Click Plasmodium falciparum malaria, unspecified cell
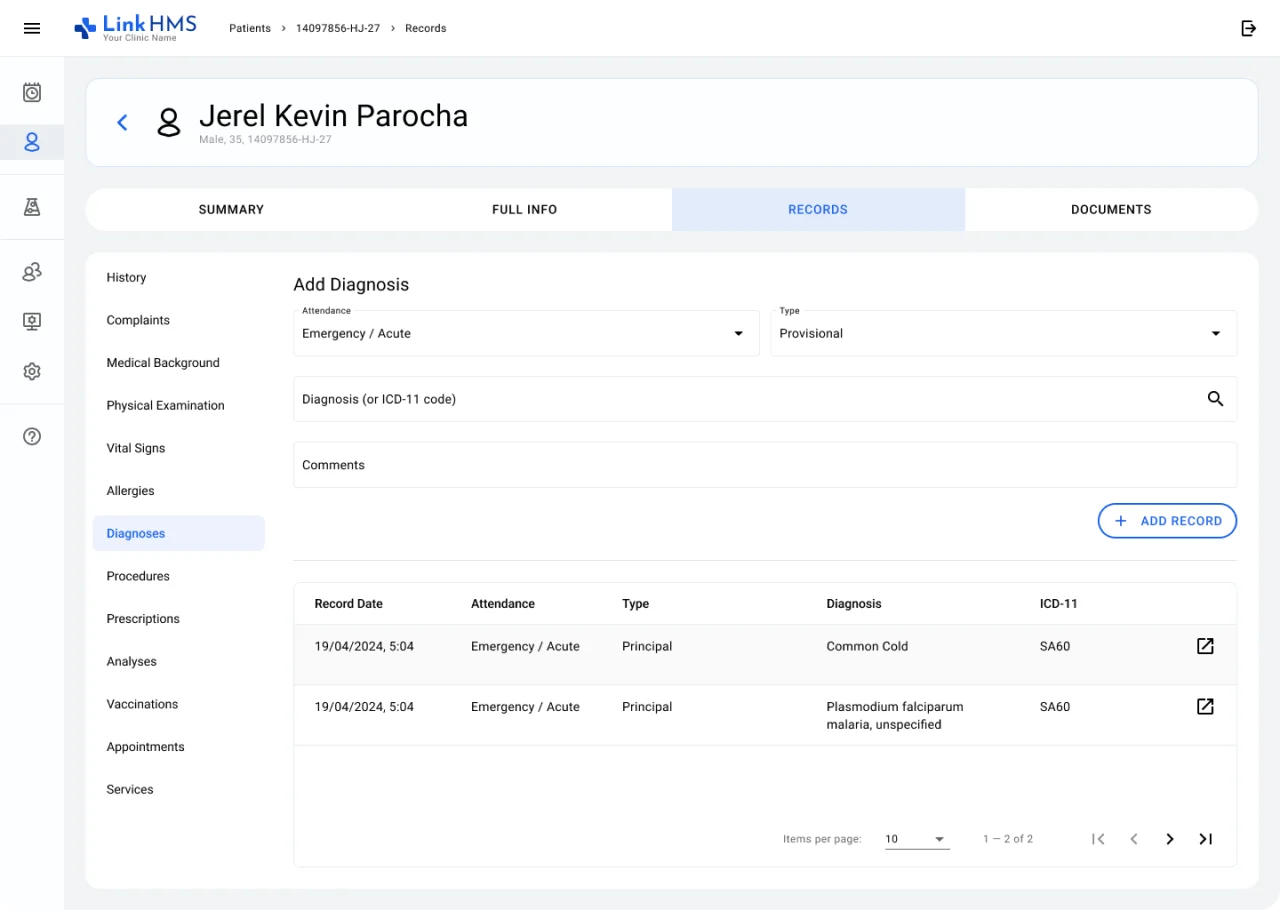The image size is (1280, 910). click(x=895, y=715)
